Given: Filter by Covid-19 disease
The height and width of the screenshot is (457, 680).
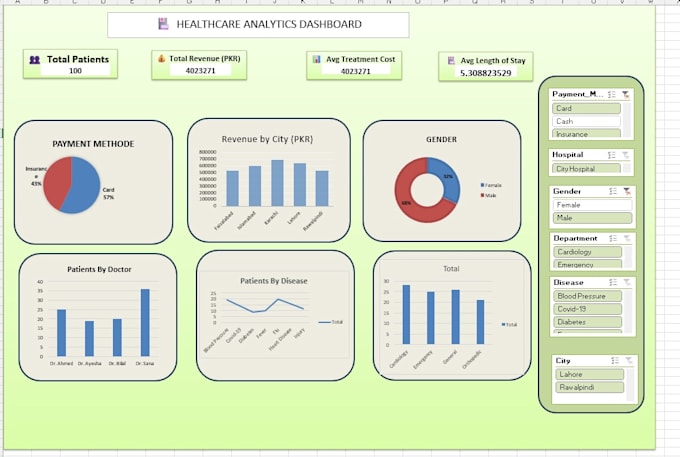Looking at the screenshot, I should point(588,309).
